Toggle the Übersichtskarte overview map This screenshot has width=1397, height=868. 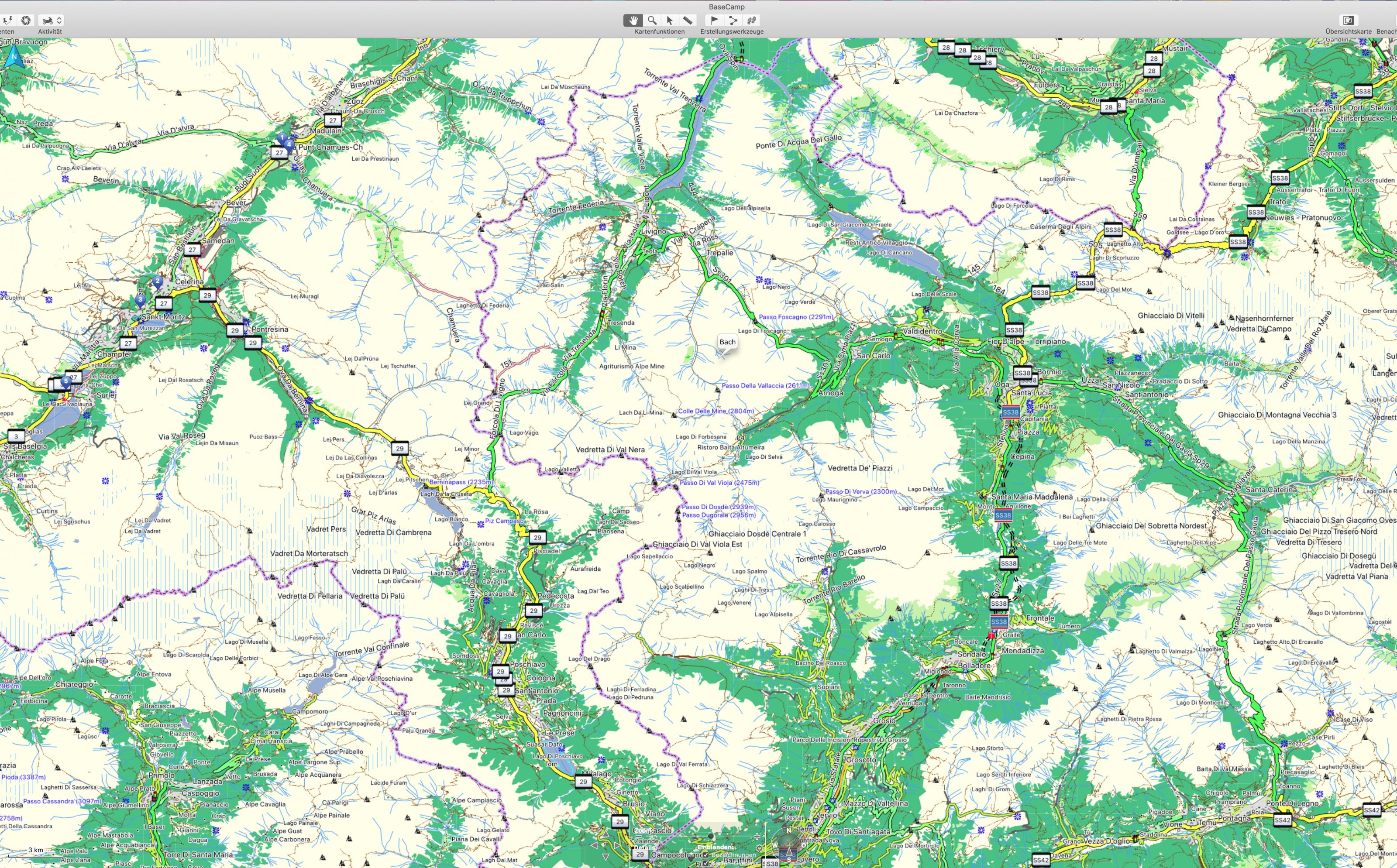(x=1348, y=20)
